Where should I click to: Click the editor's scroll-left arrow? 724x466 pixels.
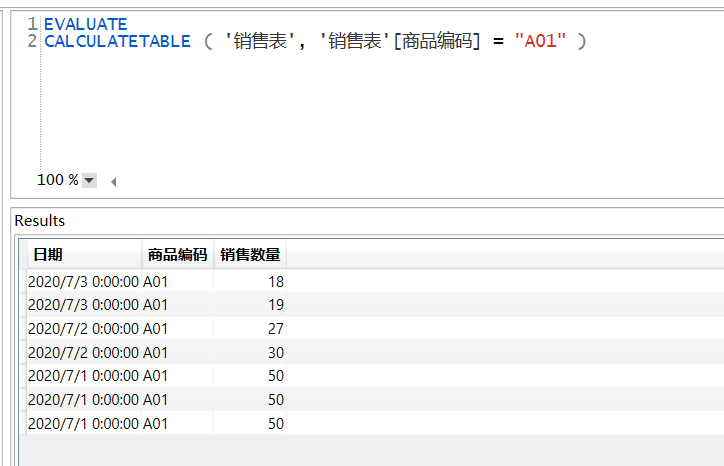[x=114, y=182]
